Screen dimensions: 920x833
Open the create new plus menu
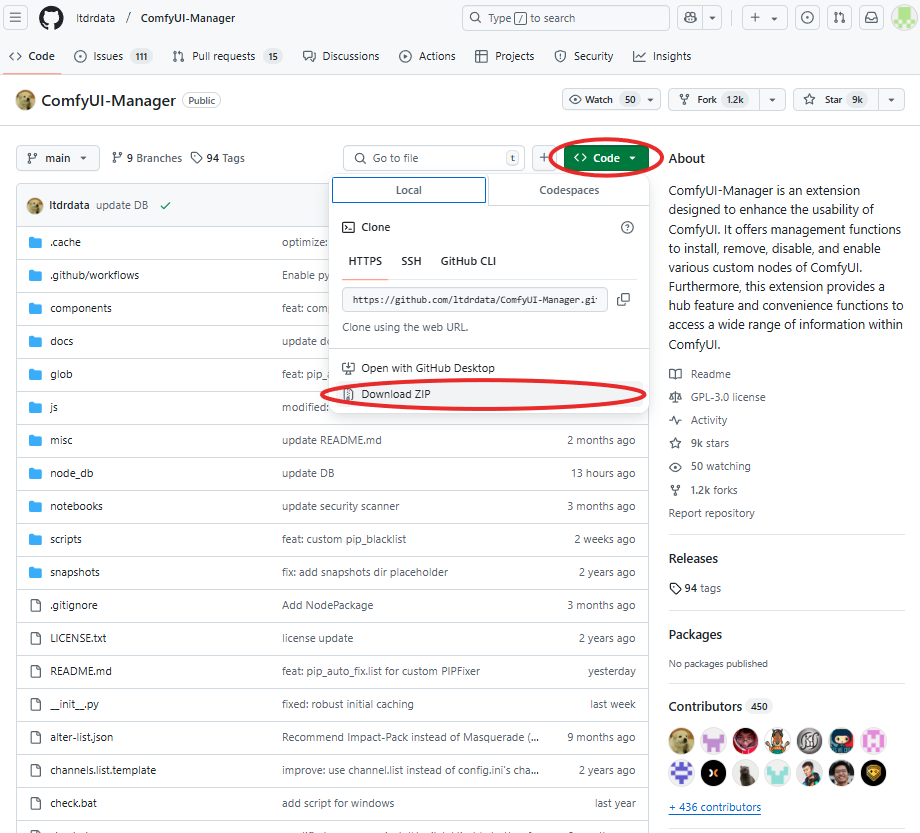[764, 18]
